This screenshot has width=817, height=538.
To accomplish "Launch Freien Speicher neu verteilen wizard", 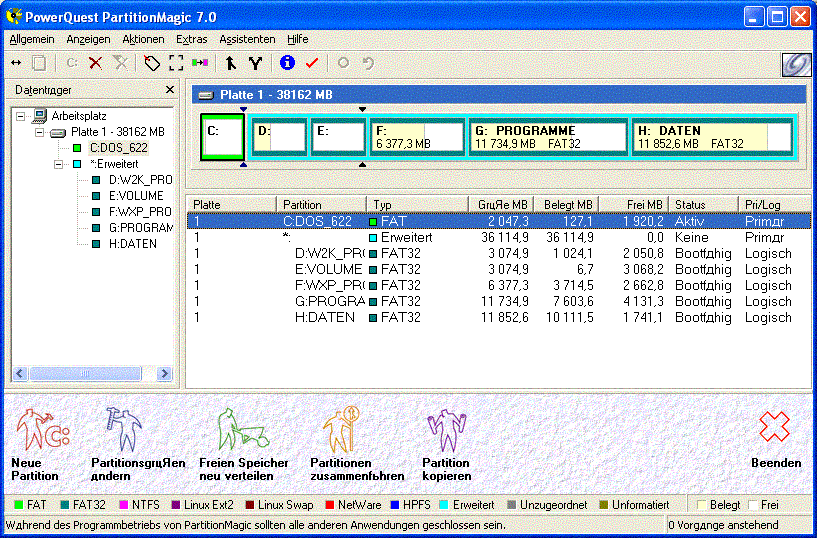I will [243, 444].
